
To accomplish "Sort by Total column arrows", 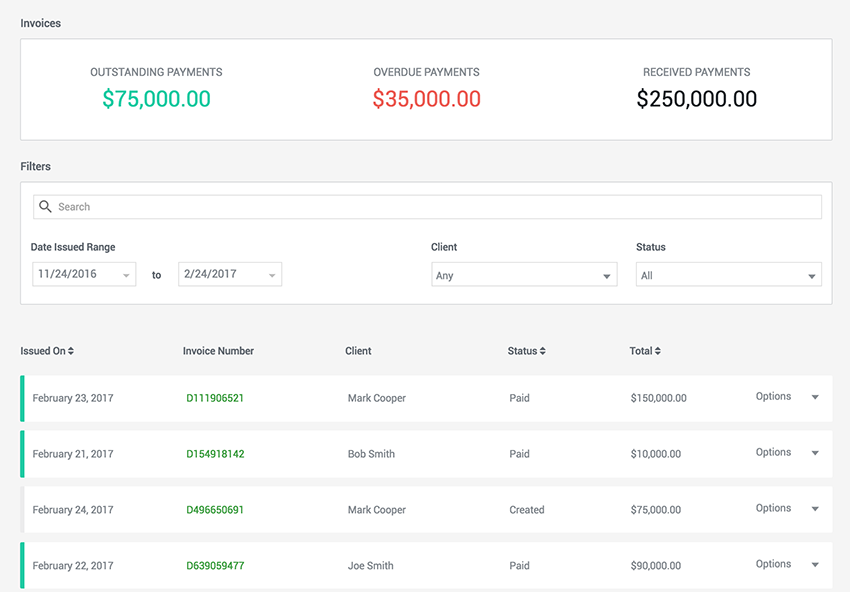I will click(658, 351).
